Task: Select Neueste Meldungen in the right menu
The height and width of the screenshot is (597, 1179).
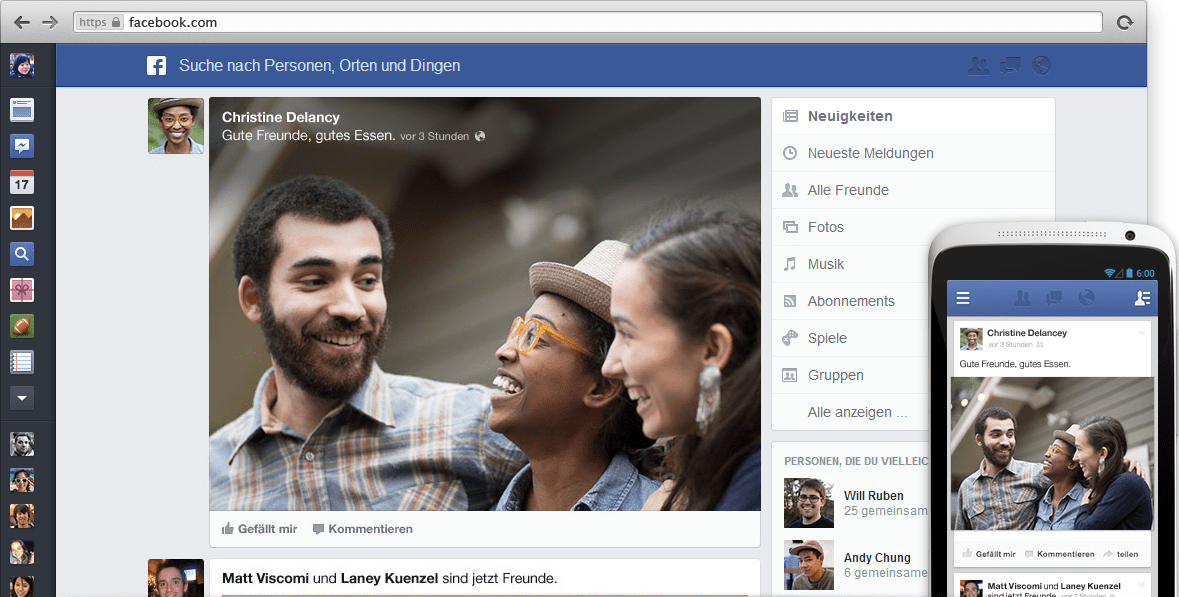Action: click(x=914, y=153)
